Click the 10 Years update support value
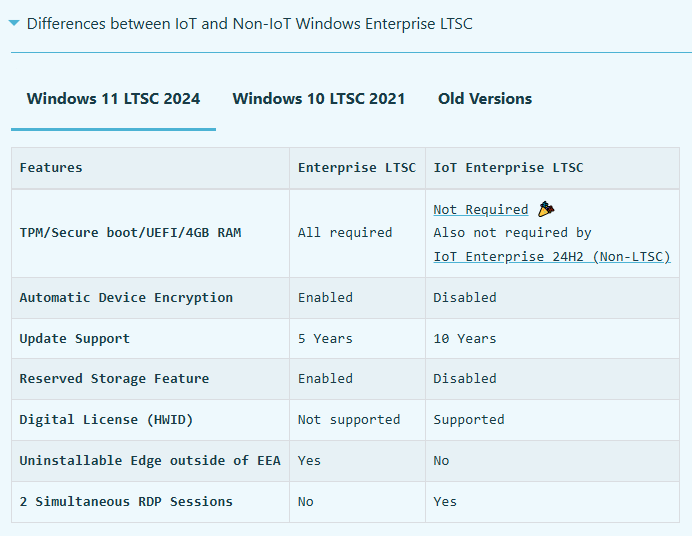This screenshot has height=536, width=692. (x=464, y=339)
